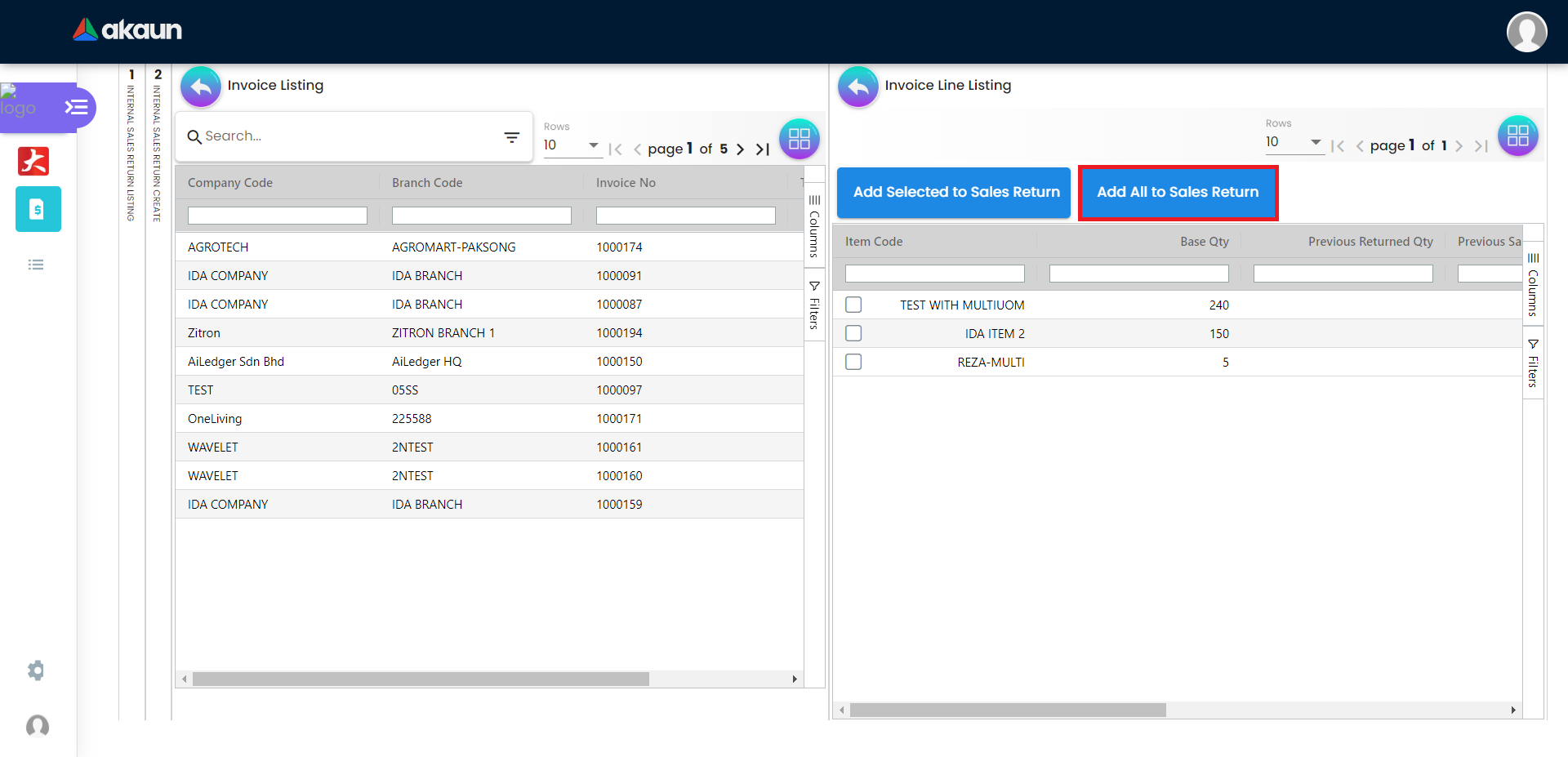Click the Invoice Listing horizontal scrollbar
The width and height of the screenshot is (1568, 757).
421,679
